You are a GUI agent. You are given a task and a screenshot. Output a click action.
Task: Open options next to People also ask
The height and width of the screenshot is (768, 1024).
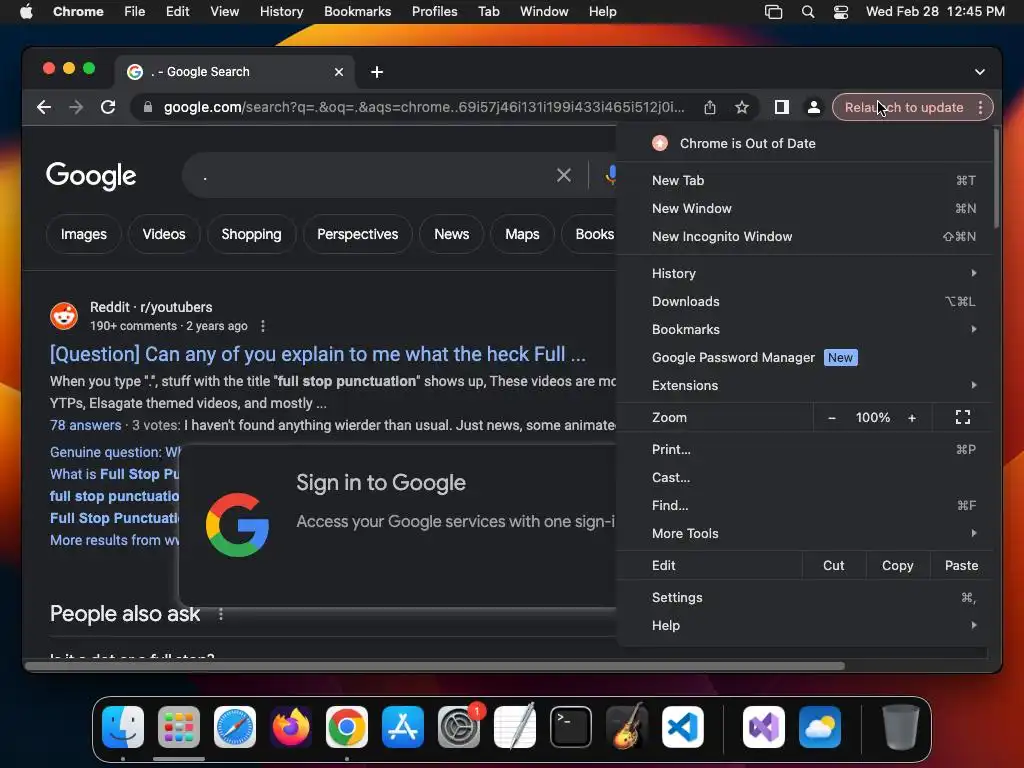point(221,614)
